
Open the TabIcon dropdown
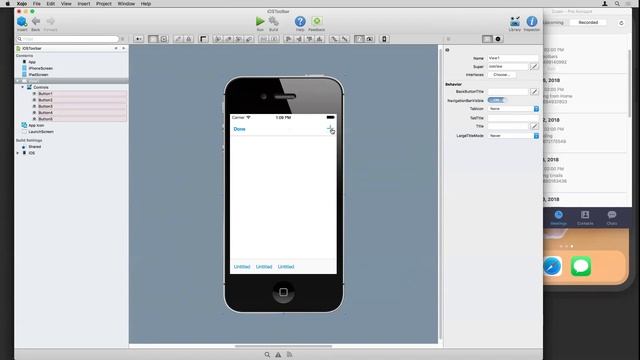pyautogui.click(x=513, y=109)
